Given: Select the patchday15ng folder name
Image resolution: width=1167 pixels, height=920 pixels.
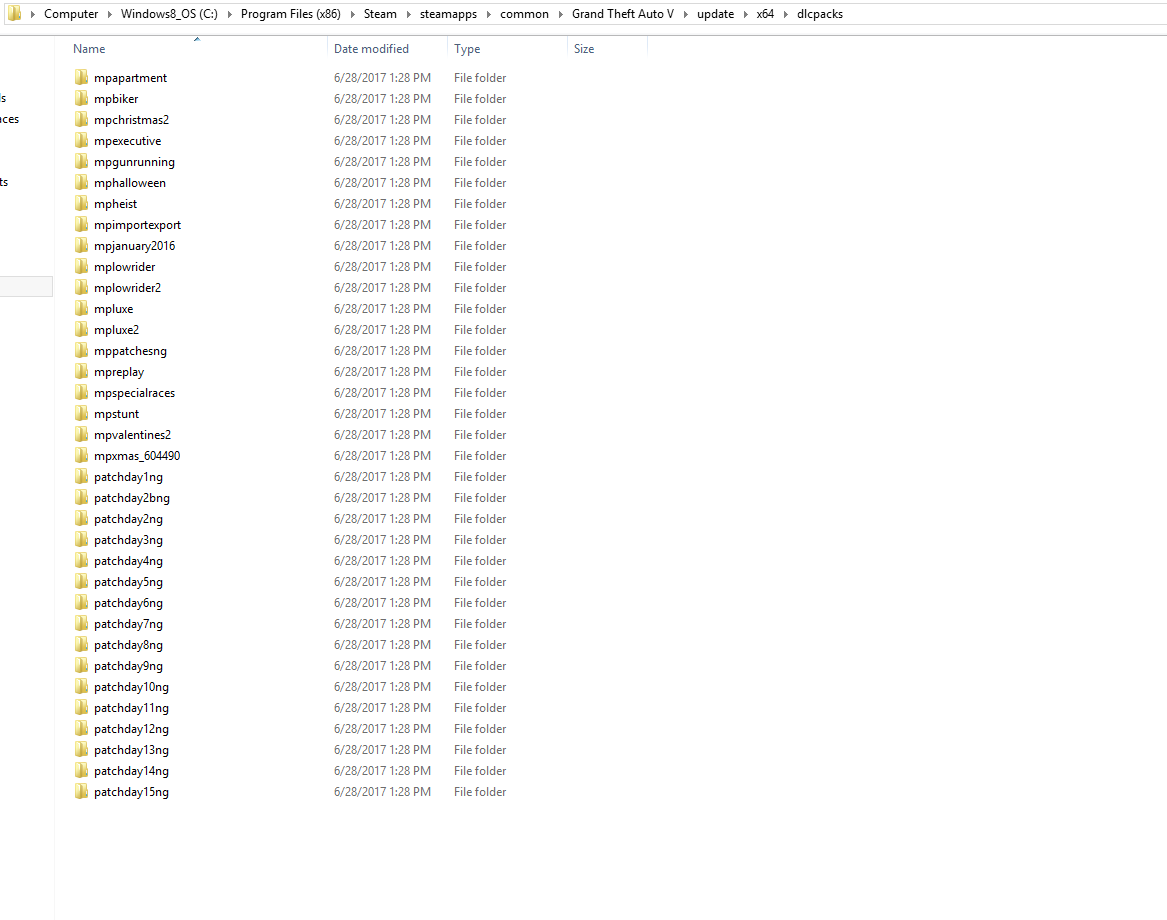Looking at the screenshot, I should coord(131,792).
